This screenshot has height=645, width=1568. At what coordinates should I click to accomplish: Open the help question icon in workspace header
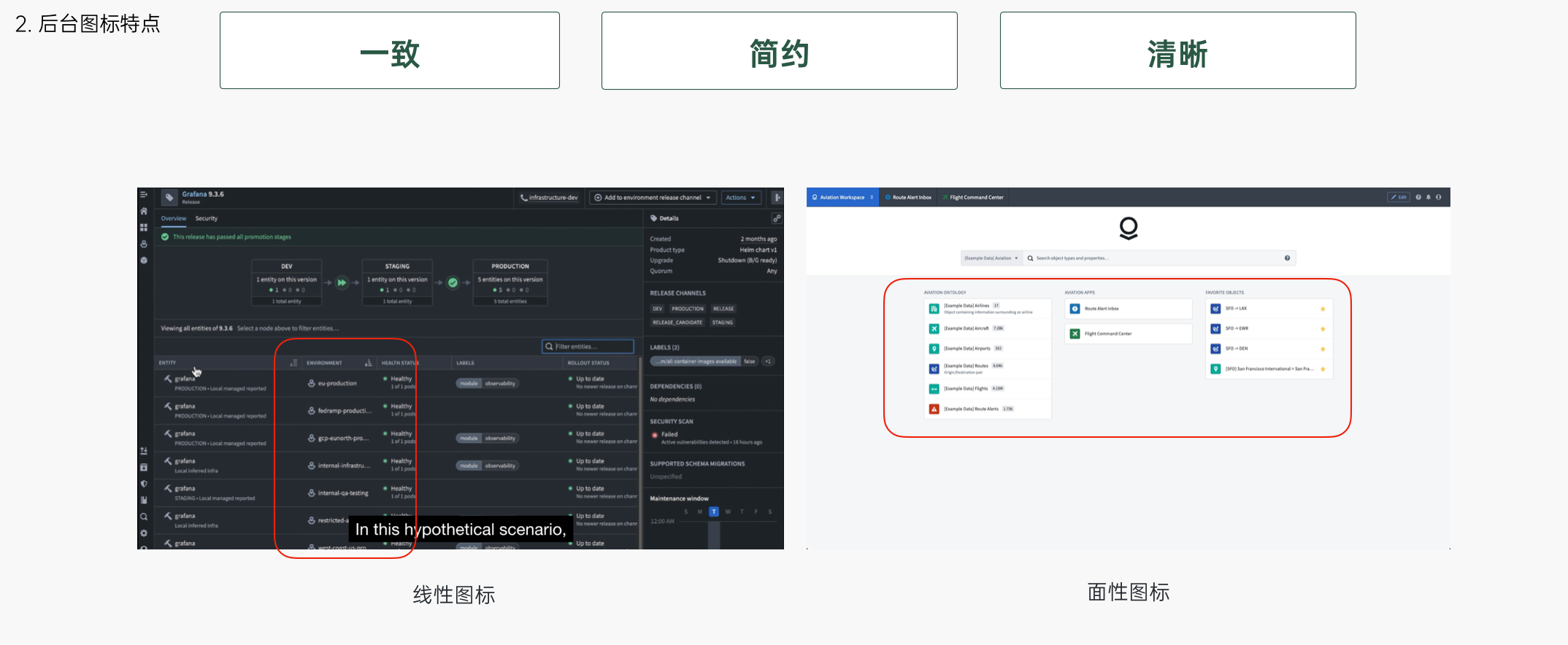tap(1418, 197)
